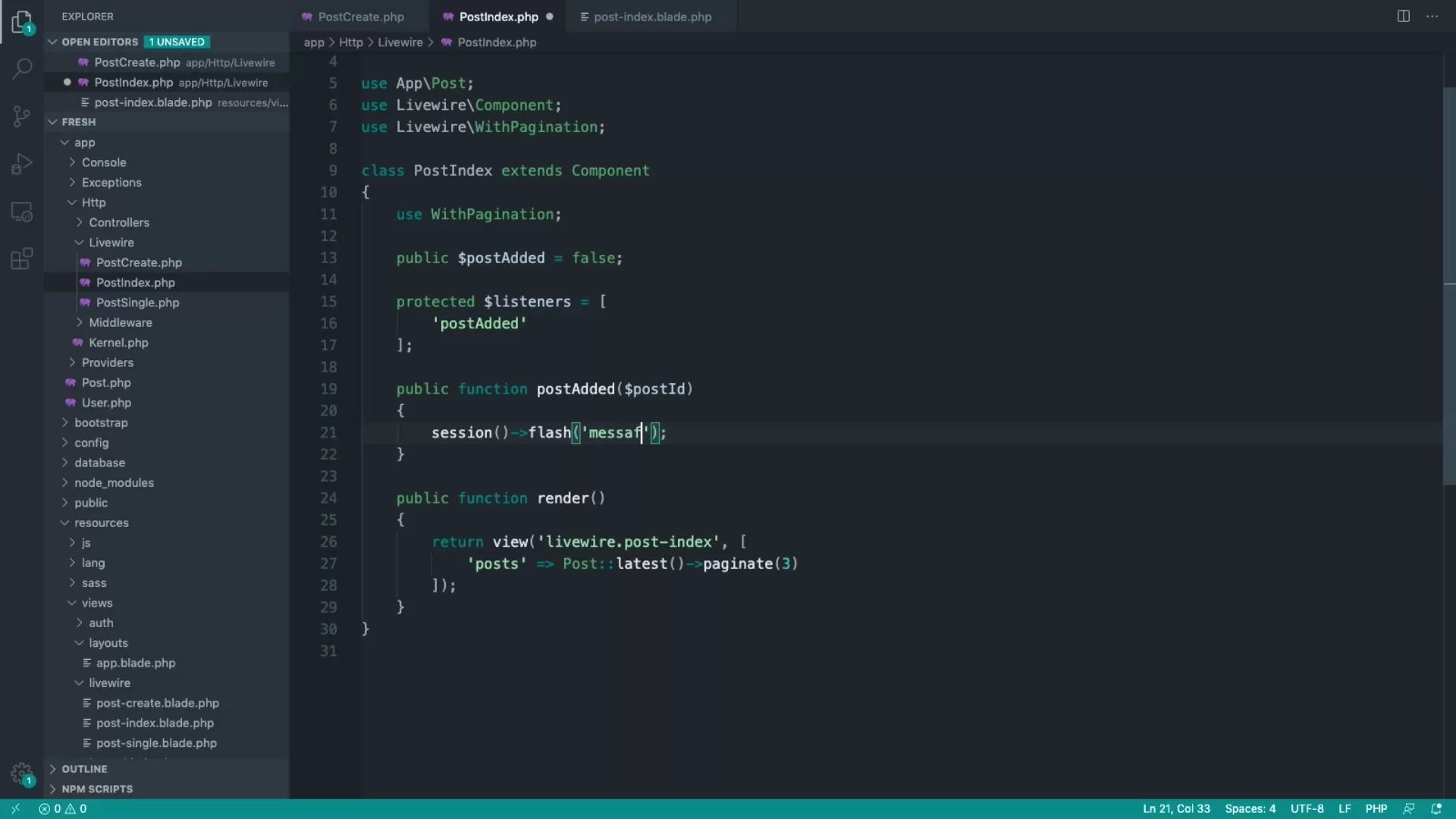Collapse the OPEN EDITORS section

point(53,42)
